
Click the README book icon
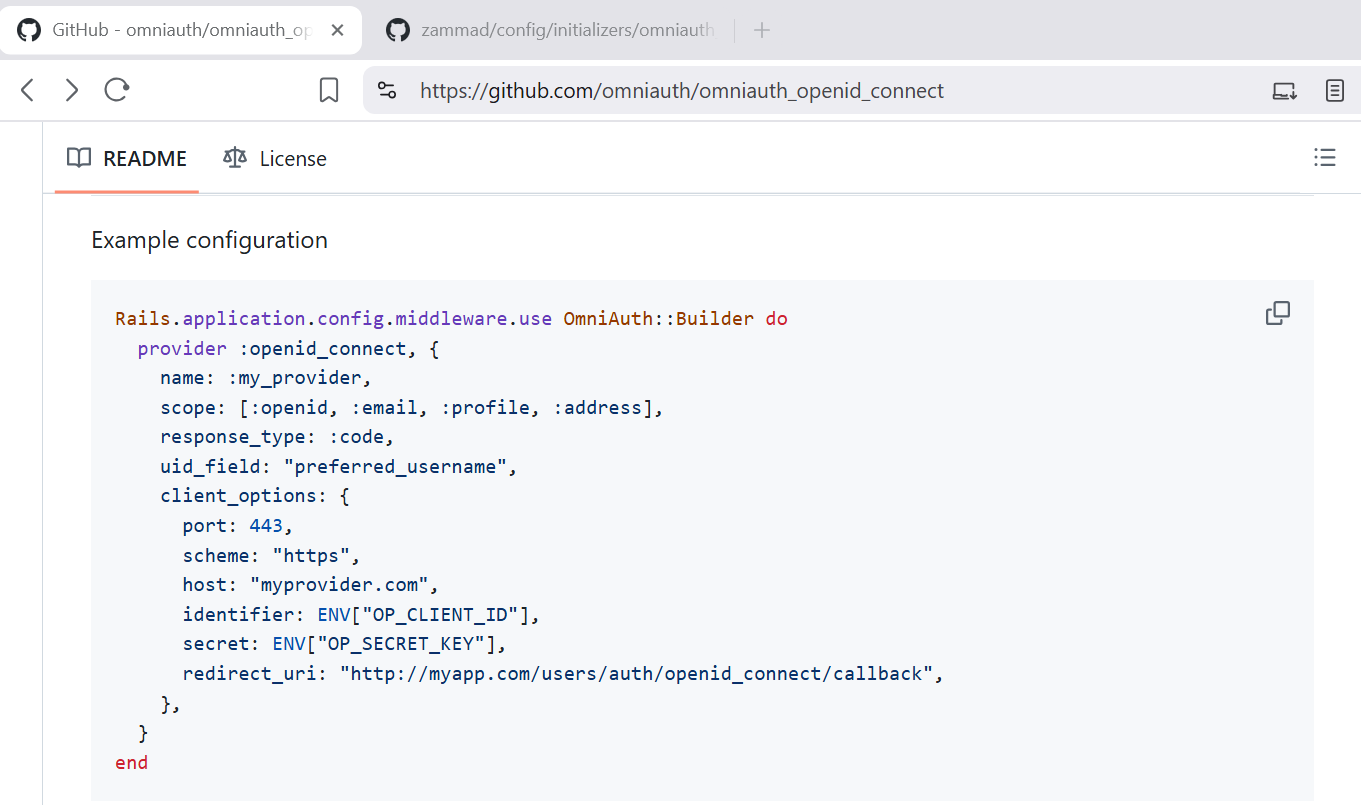pyautogui.click(x=79, y=158)
